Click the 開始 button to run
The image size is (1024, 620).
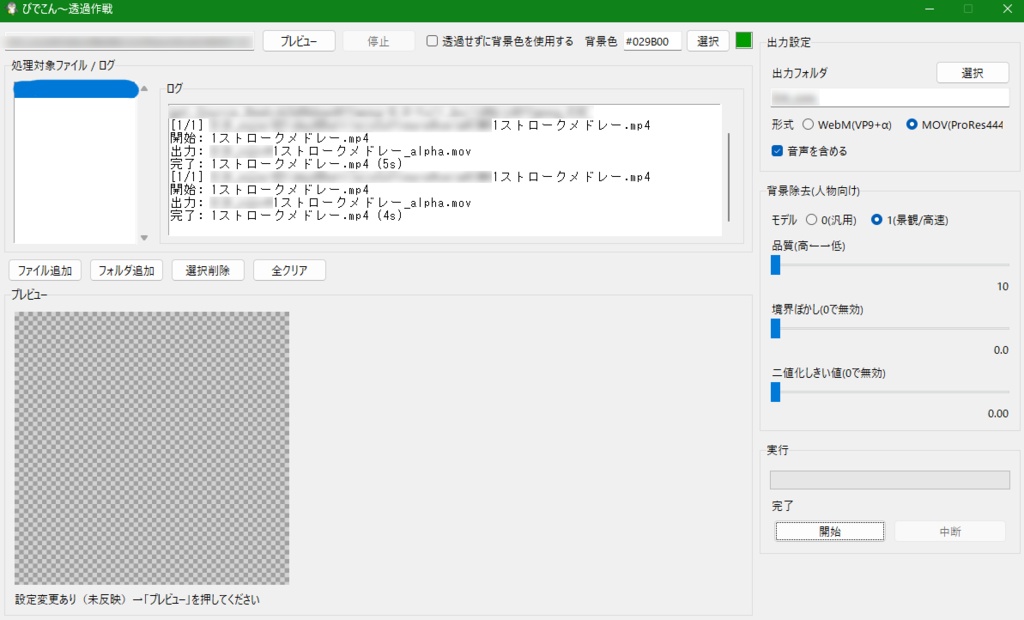coord(830,531)
